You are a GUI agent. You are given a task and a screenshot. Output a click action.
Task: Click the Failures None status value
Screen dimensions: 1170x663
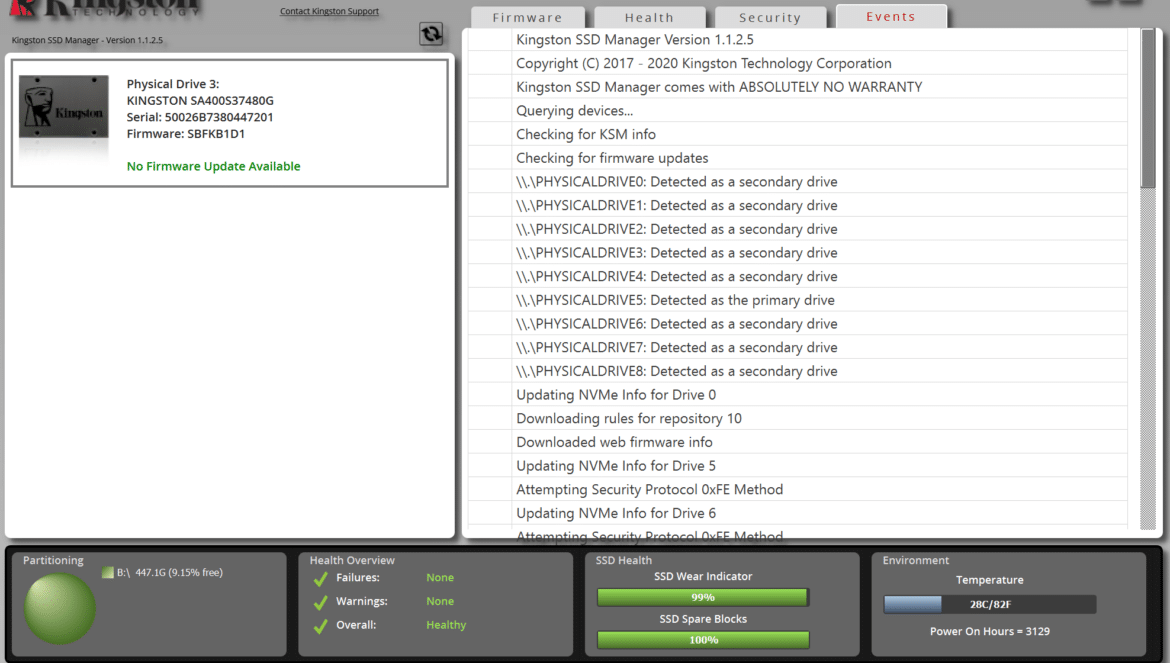(x=440, y=578)
